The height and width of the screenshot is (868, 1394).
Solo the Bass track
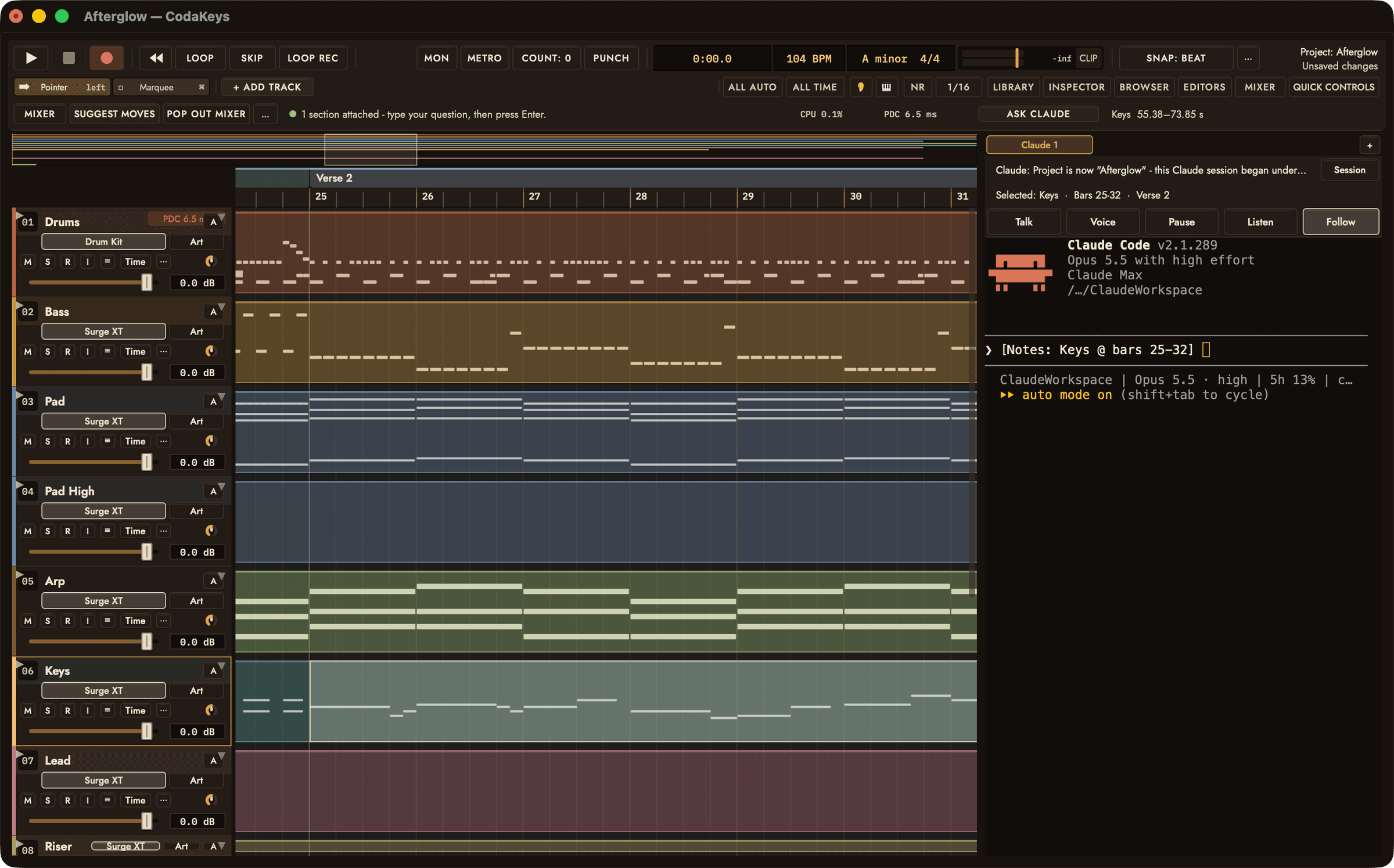(48, 351)
